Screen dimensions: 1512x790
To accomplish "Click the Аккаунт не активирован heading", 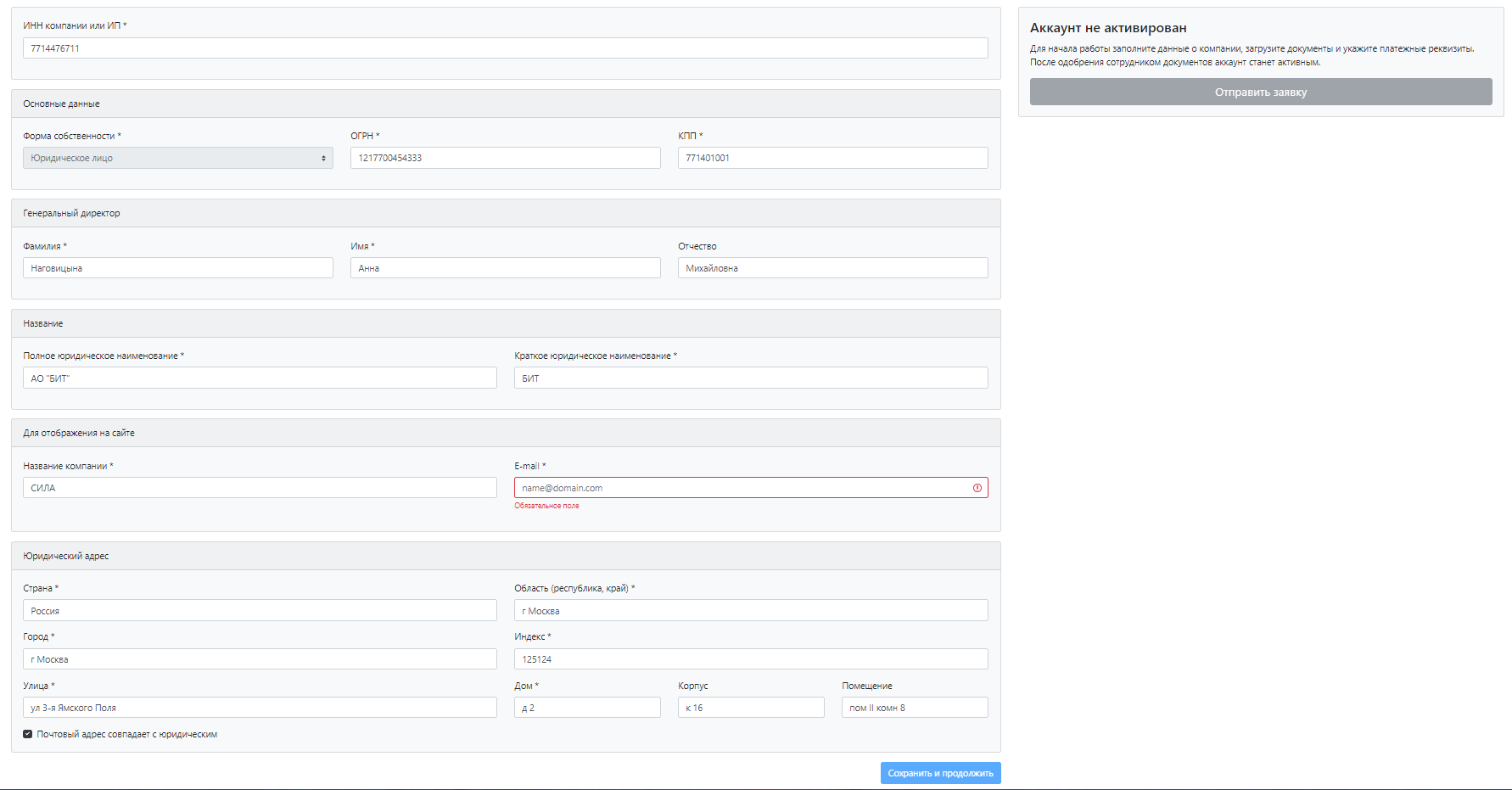I will [x=1108, y=28].
